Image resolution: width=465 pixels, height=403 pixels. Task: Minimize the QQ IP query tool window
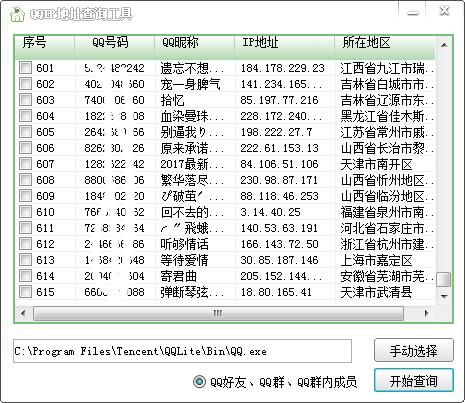coord(413,13)
